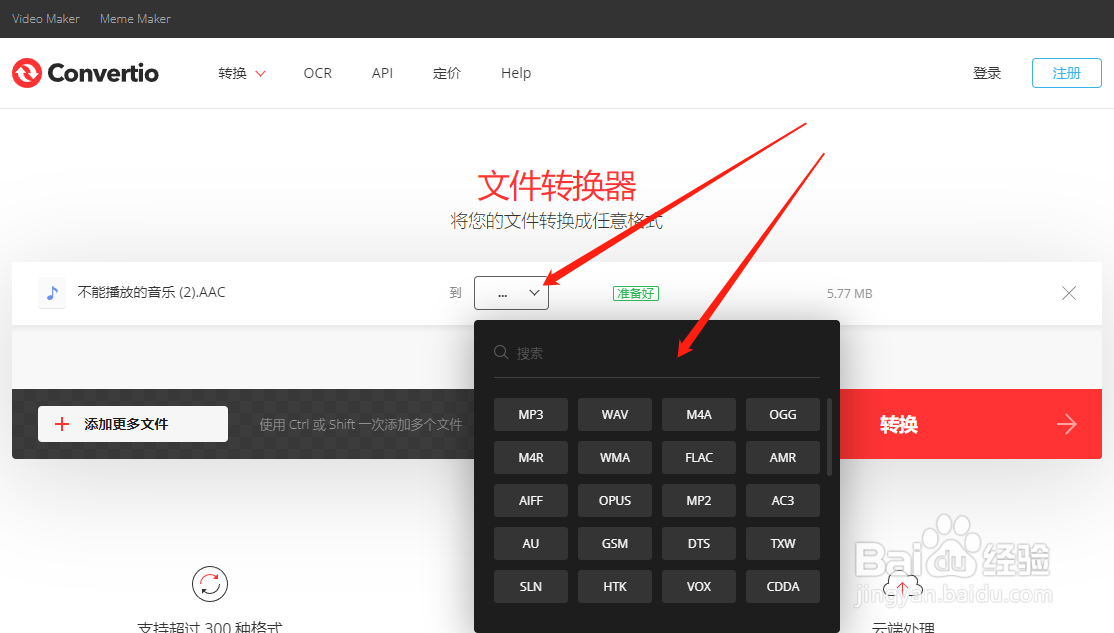Go to the Help section
Screen dimensions: 1114x633
pos(516,73)
